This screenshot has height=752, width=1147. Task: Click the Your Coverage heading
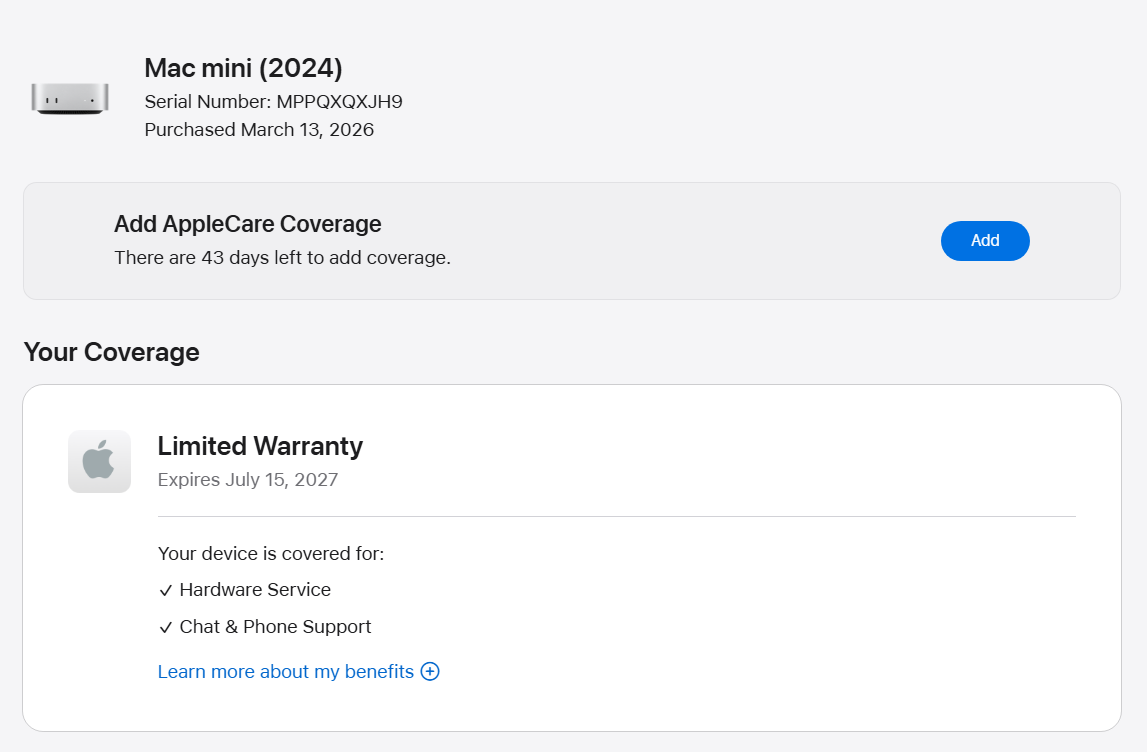[x=111, y=352]
